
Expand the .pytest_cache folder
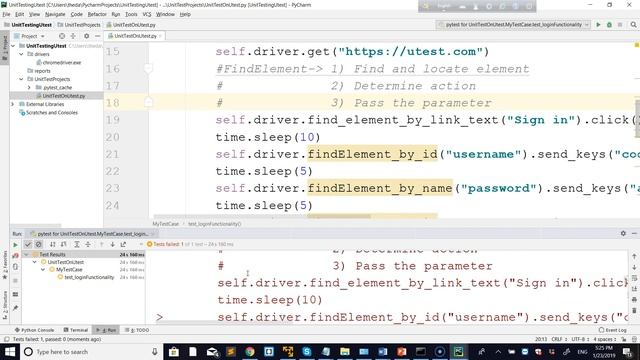coord(29,87)
